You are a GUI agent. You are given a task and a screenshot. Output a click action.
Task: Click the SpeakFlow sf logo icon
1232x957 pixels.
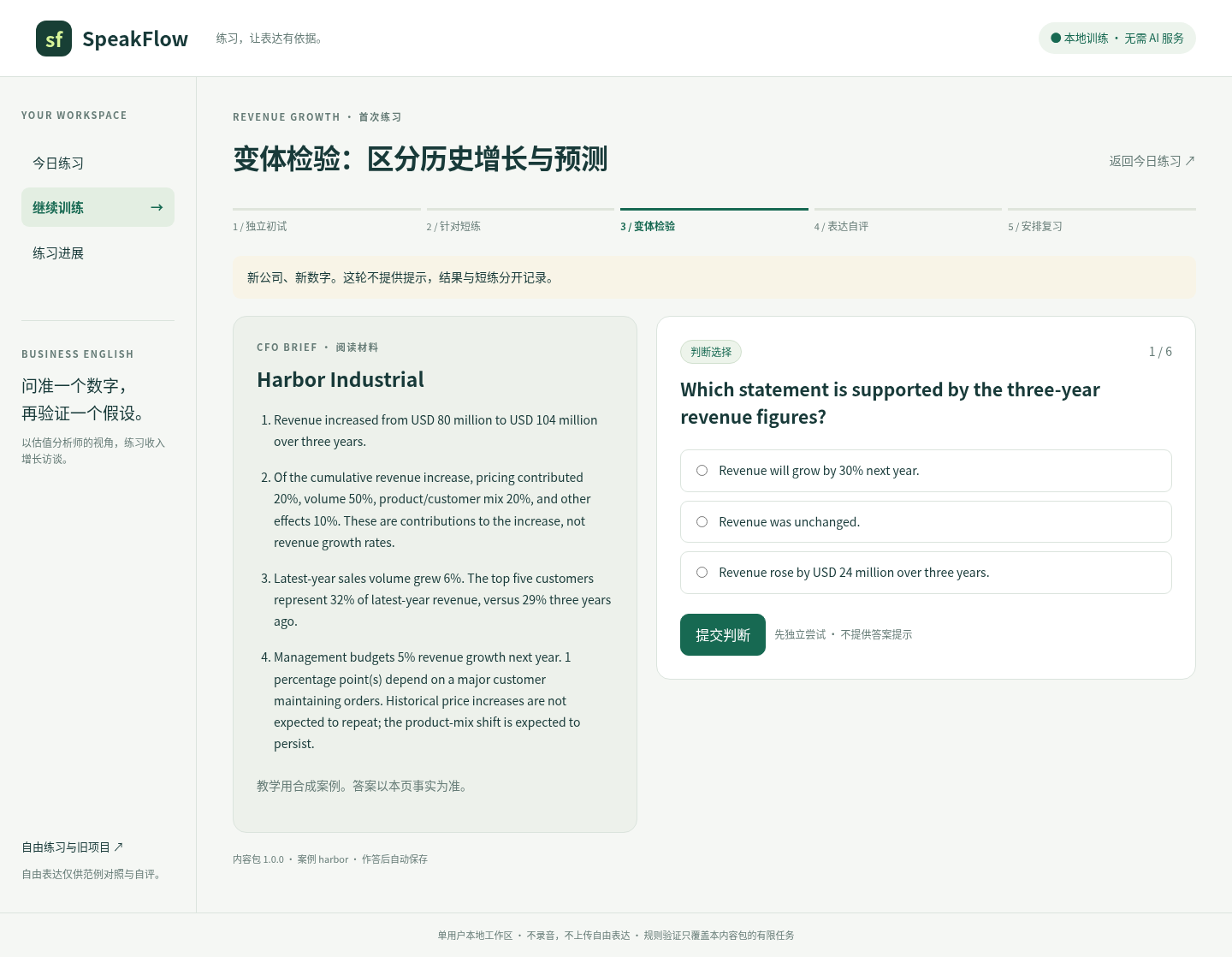[x=54, y=39]
